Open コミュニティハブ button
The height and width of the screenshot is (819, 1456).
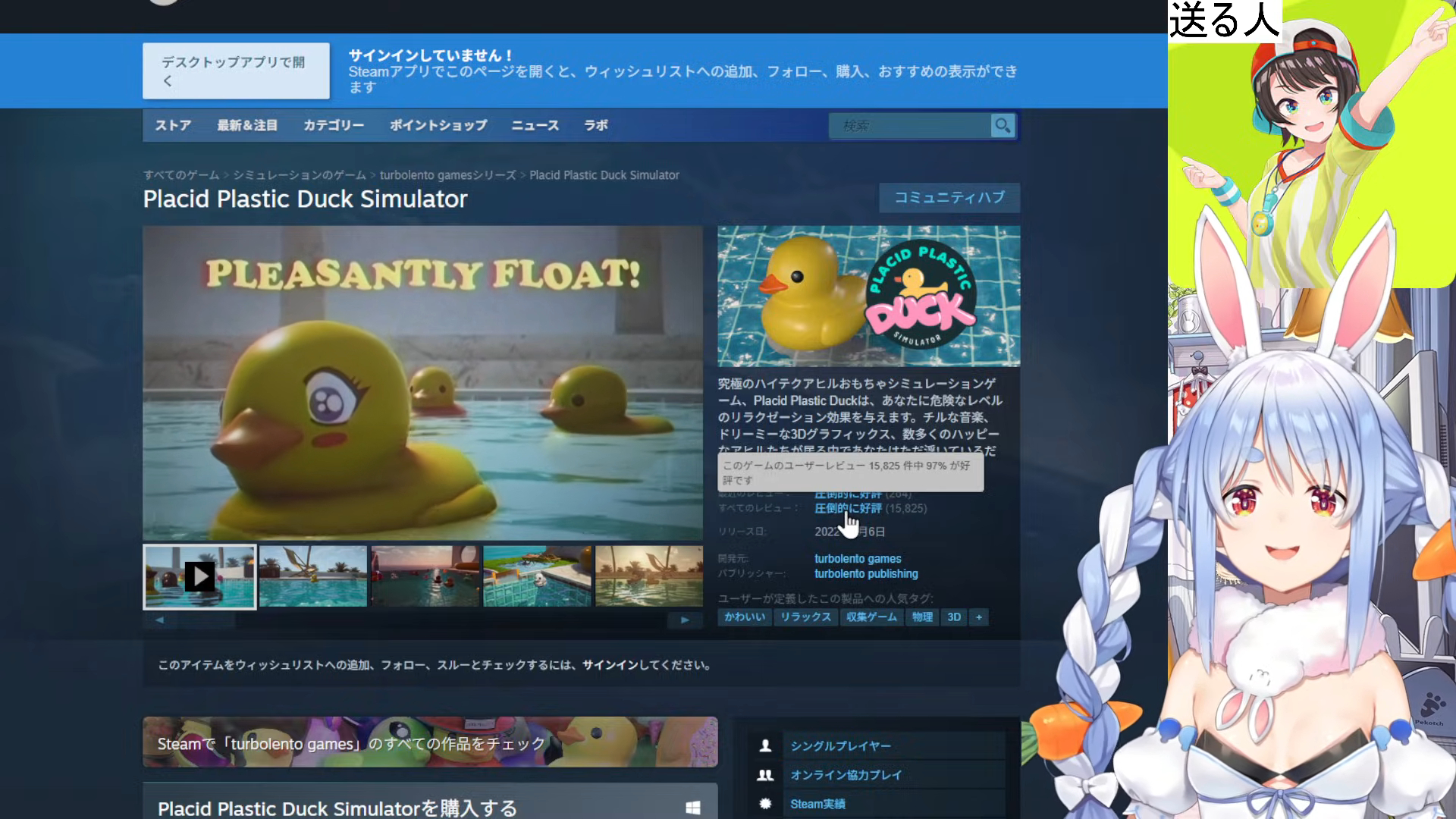pyautogui.click(x=949, y=197)
